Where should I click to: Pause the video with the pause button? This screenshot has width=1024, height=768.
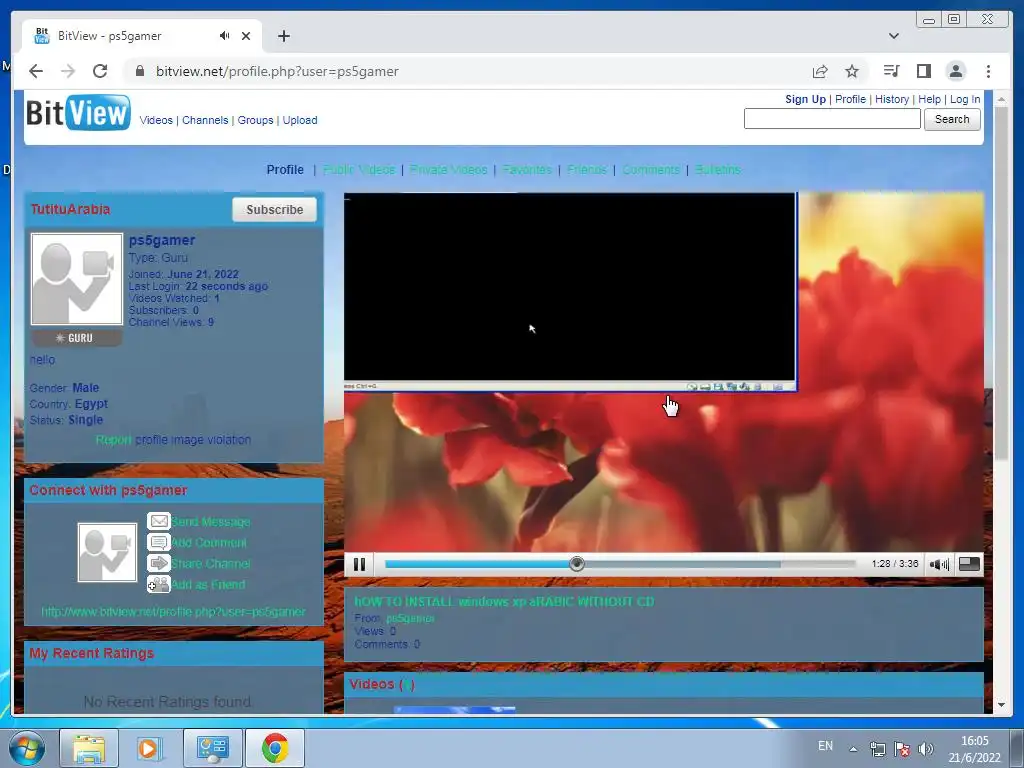pyautogui.click(x=359, y=564)
